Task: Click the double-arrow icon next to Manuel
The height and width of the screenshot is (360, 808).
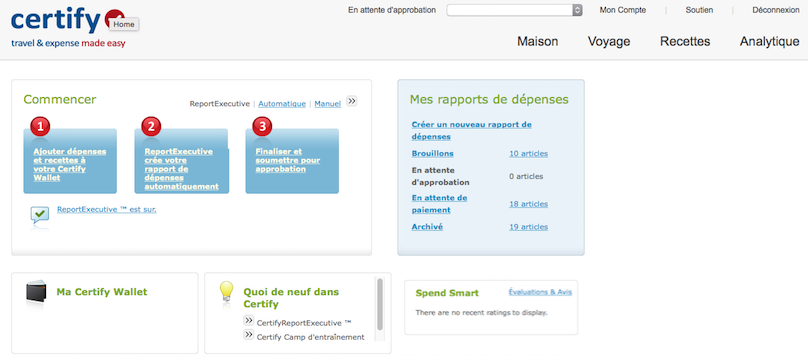Action: [351, 101]
